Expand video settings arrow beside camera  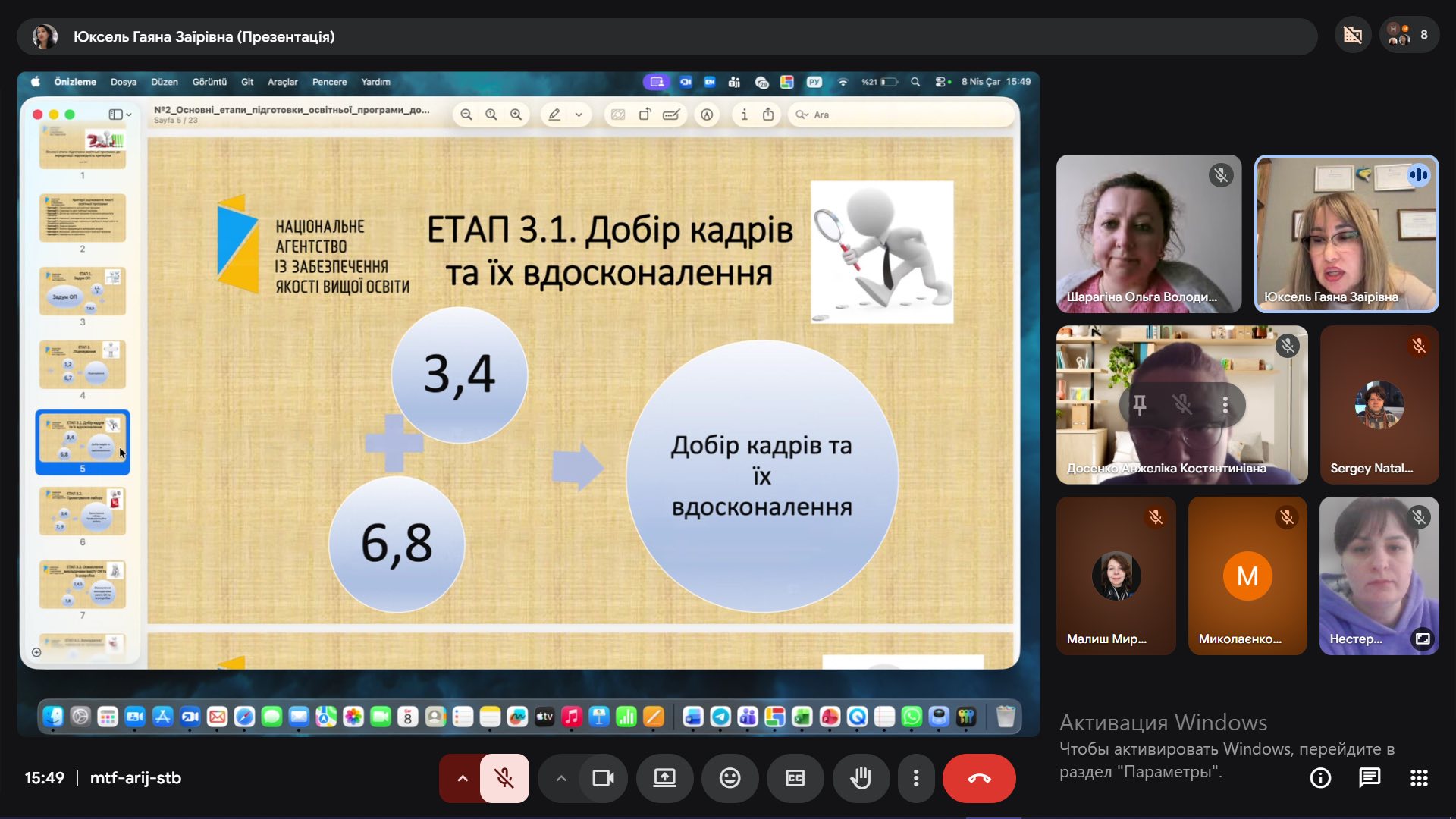(x=561, y=778)
